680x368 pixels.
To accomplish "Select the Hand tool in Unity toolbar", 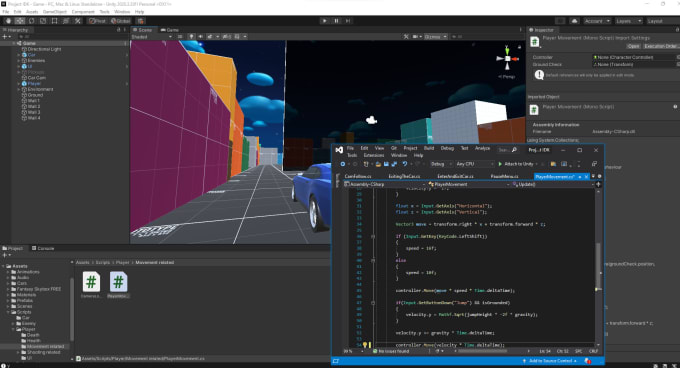I will point(8,21).
